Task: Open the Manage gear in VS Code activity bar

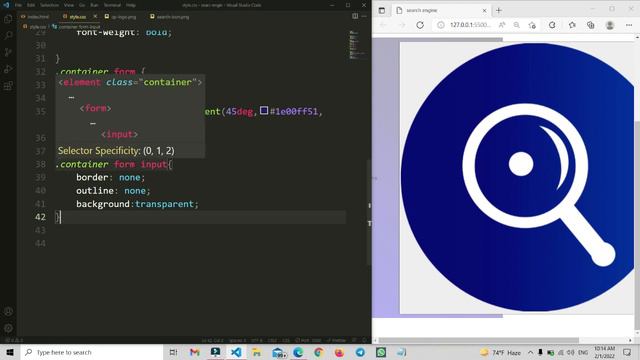Action: pyautogui.click(x=8, y=328)
